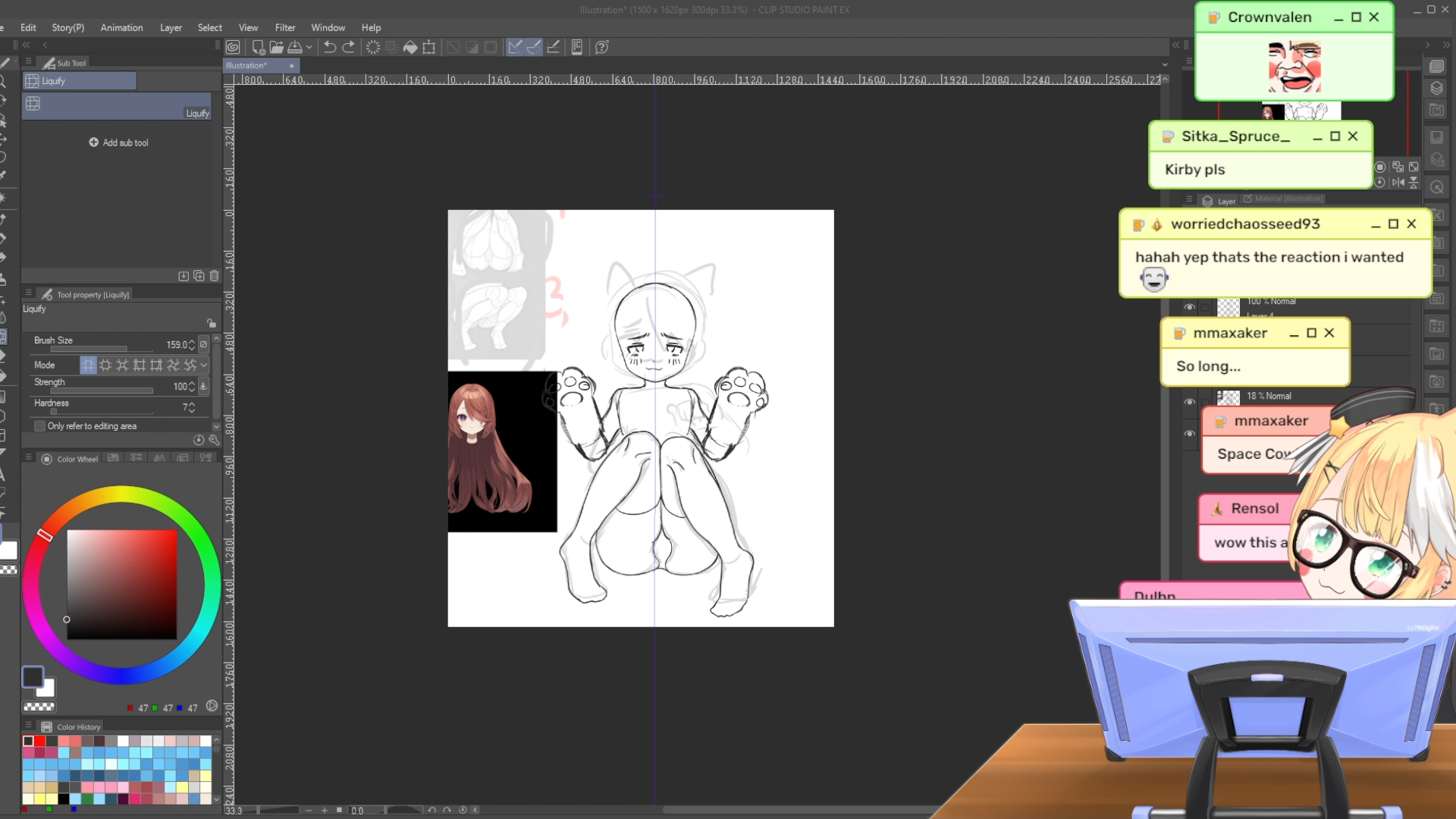Open the Animation menu
The image size is (1456, 819).
pyautogui.click(x=121, y=27)
